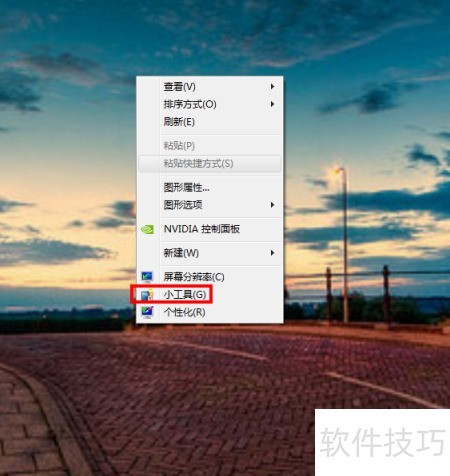Click the greyed 粘贴(P) entry
This screenshot has width=450, height=476.
pos(210,146)
